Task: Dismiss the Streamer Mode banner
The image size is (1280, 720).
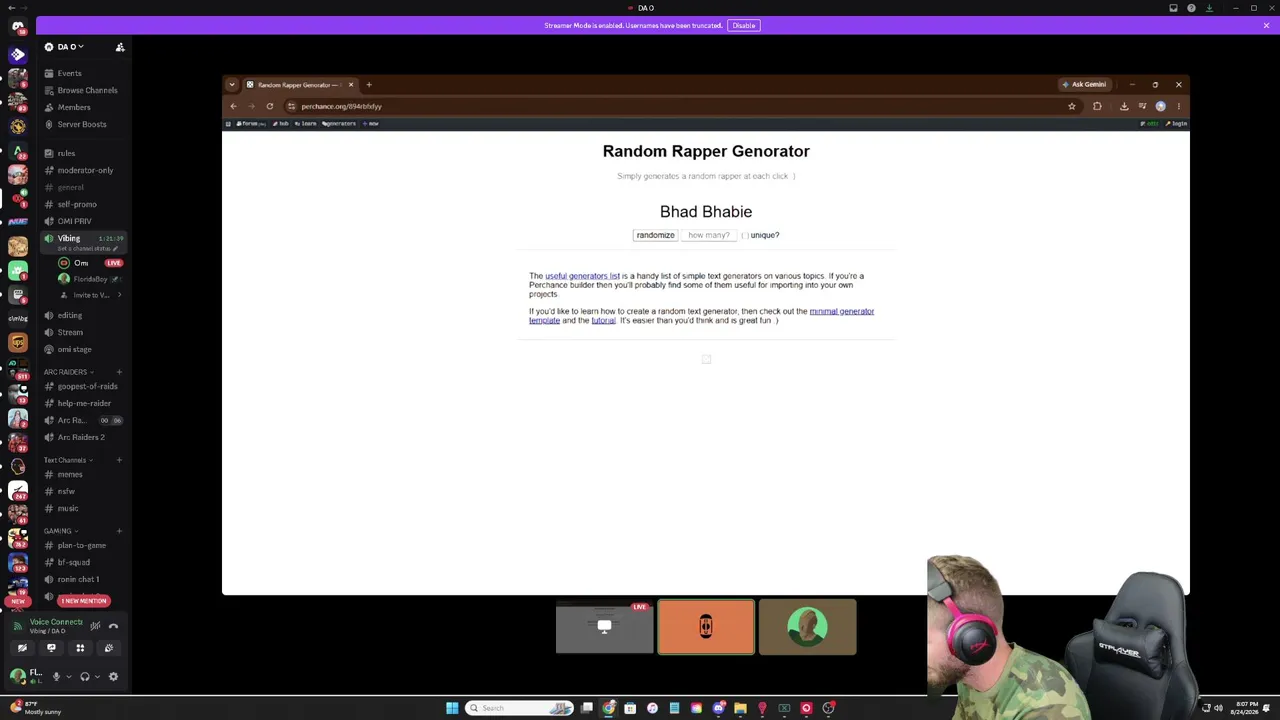Action: (1266, 26)
